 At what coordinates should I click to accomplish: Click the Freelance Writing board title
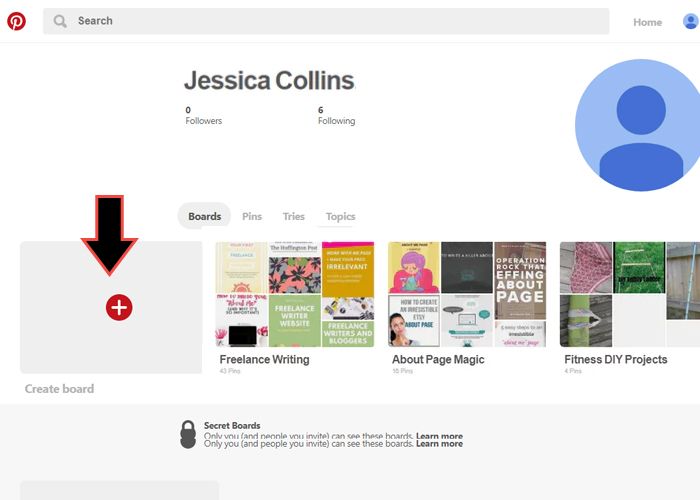coord(264,359)
